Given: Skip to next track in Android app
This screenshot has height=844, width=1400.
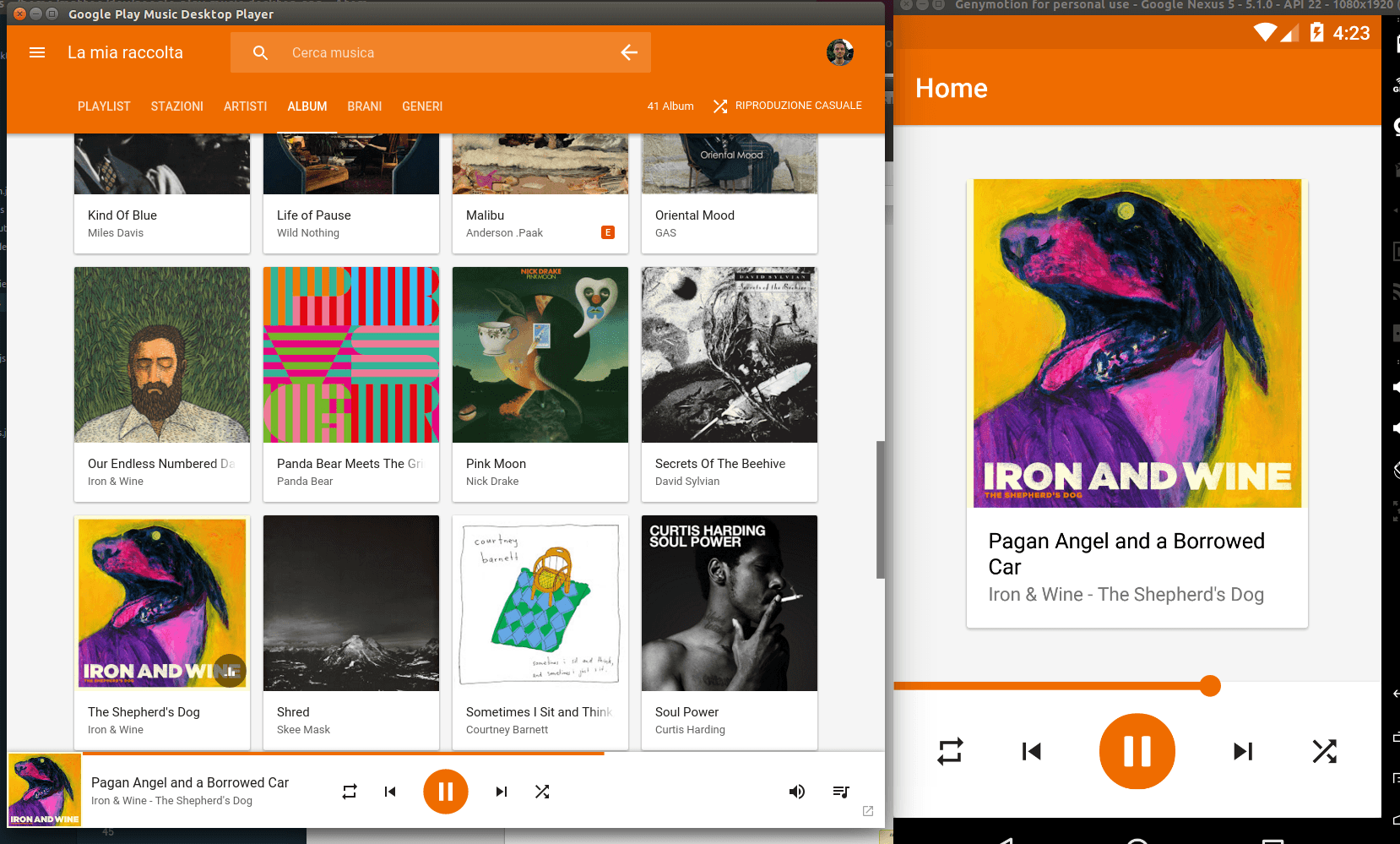Looking at the screenshot, I should click(1243, 751).
